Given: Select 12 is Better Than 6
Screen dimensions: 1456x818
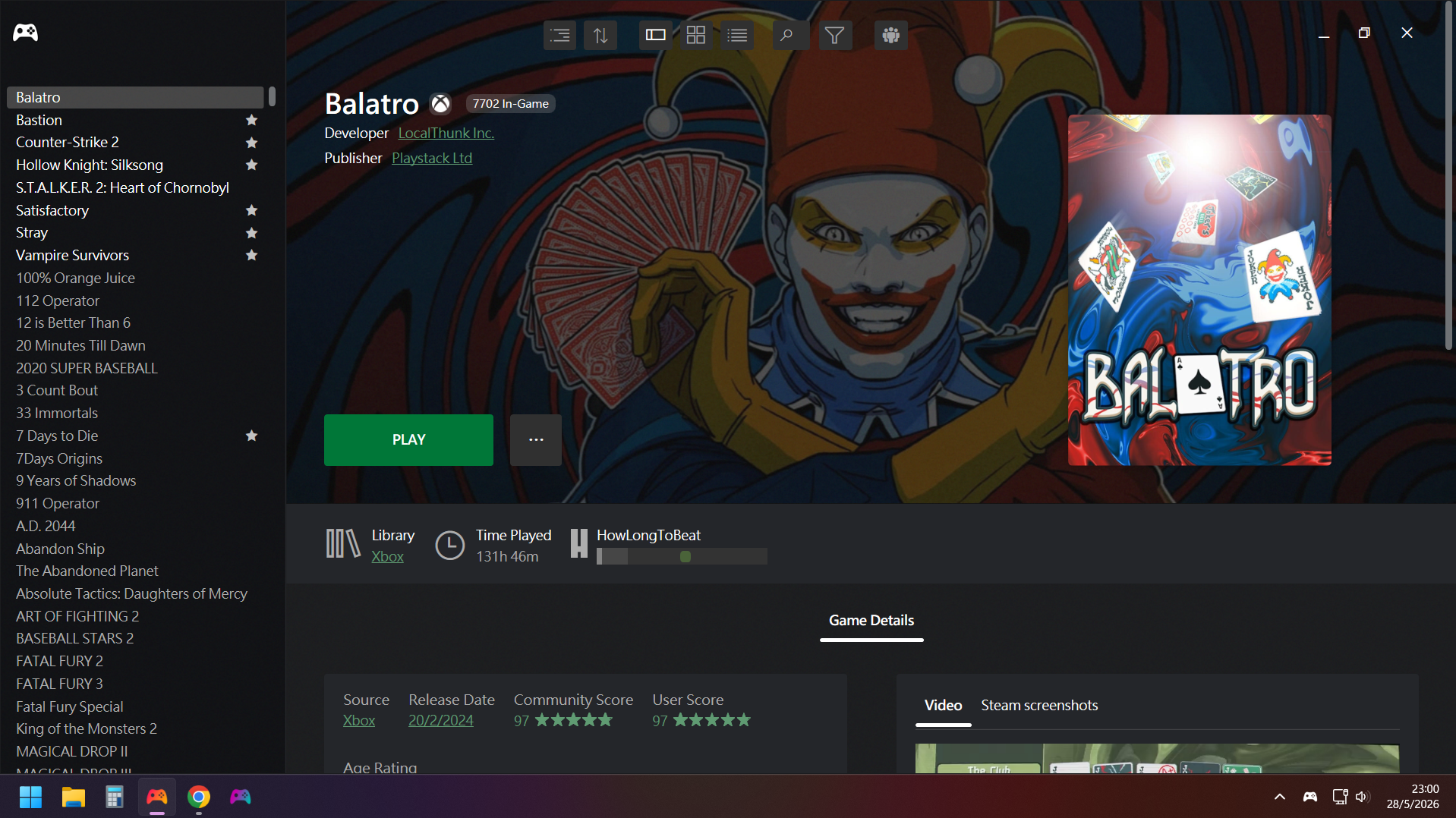Looking at the screenshot, I should coord(135,322).
